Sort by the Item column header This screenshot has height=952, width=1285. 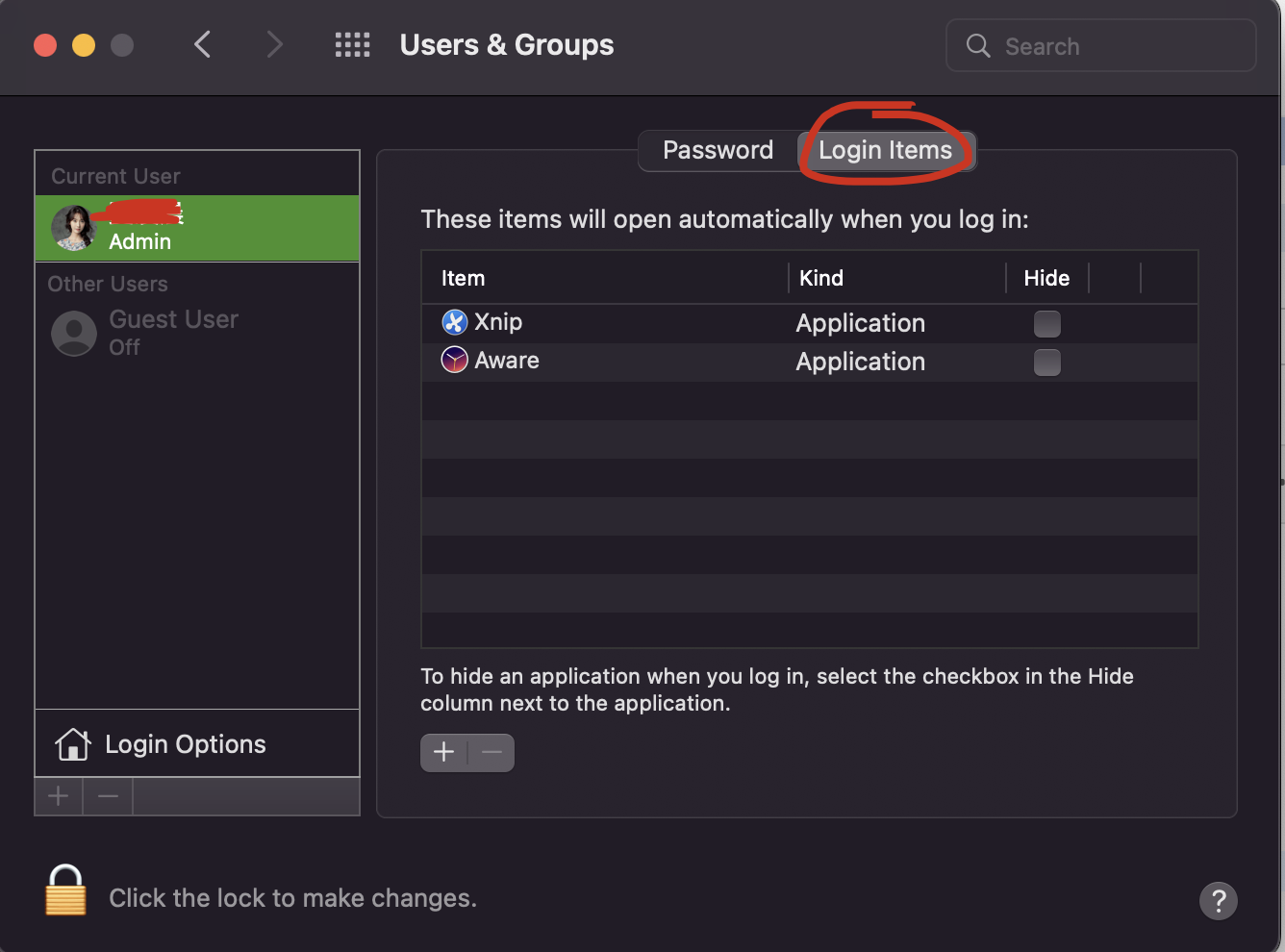605,278
